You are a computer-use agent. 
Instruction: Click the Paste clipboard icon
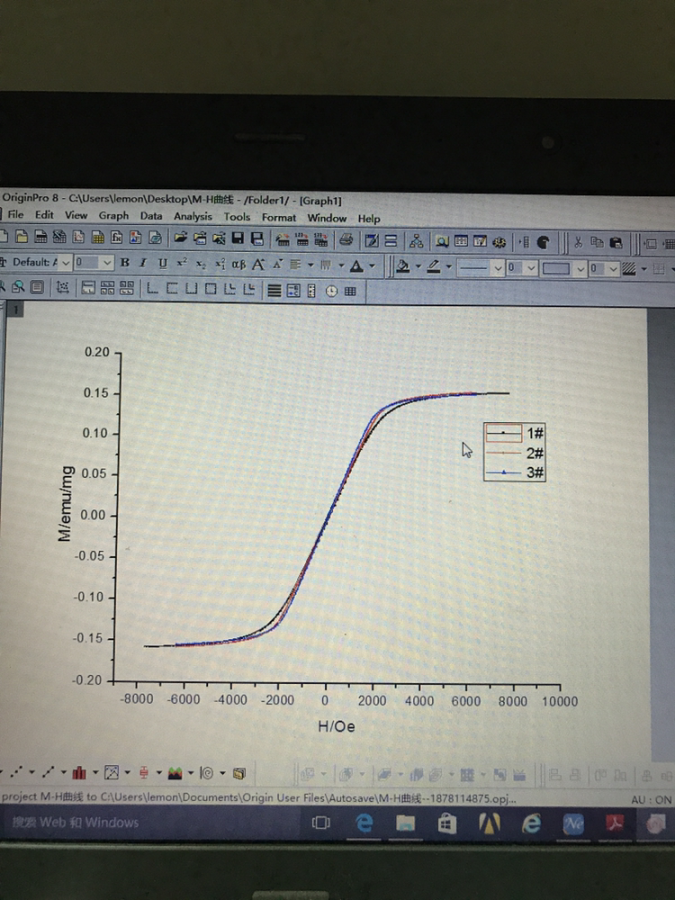pos(616,243)
